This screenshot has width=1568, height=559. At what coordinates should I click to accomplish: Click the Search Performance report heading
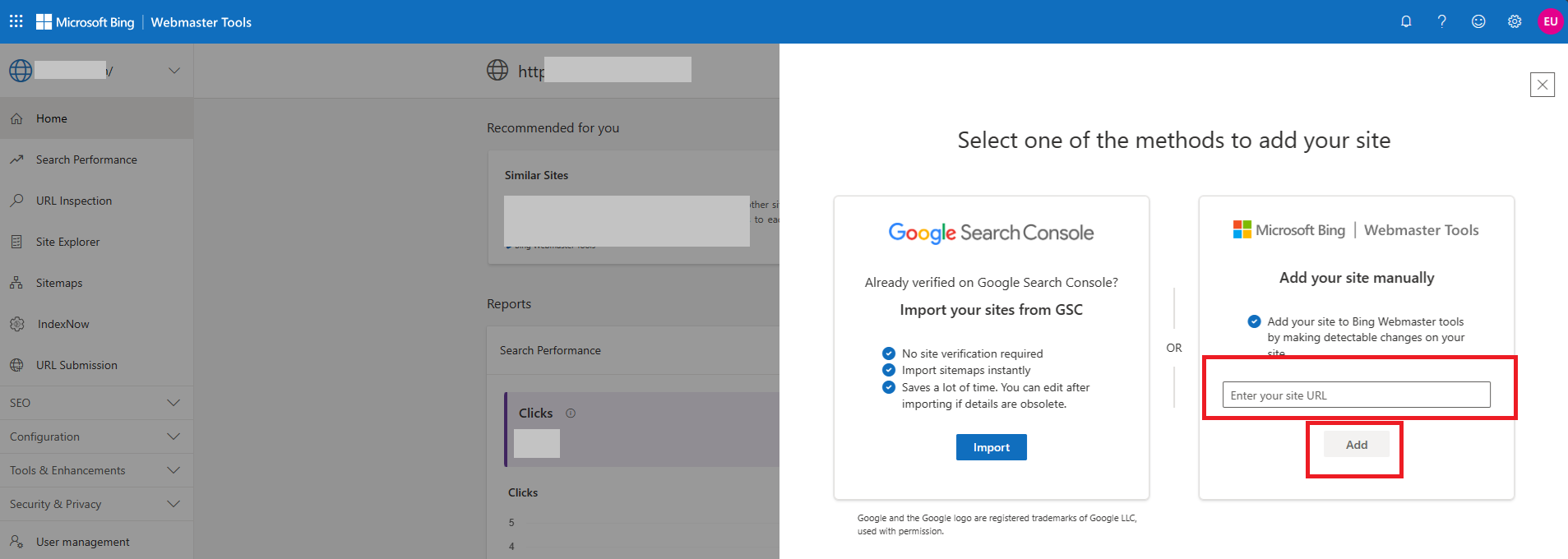[x=550, y=350]
